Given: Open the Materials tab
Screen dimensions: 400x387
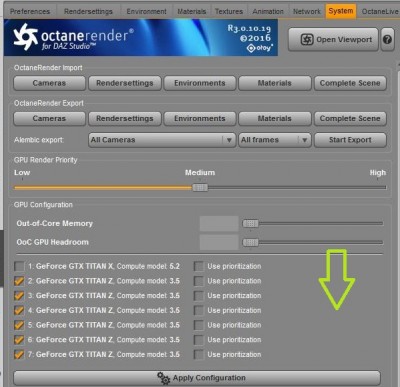Looking at the screenshot, I should (x=192, y=11).
